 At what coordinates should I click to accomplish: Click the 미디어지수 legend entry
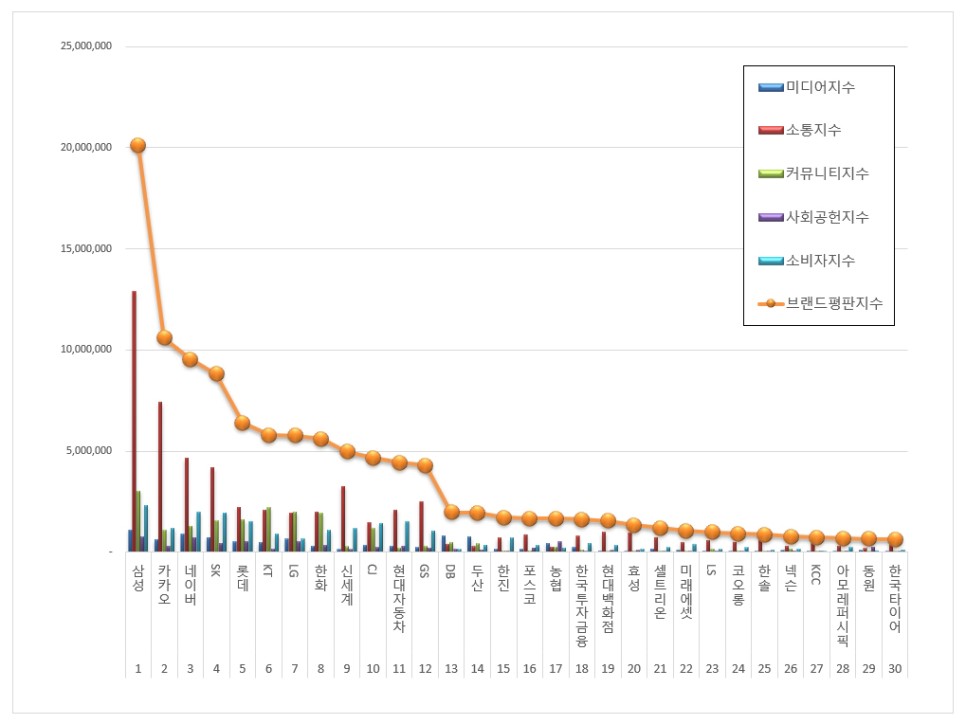(806, 87)
